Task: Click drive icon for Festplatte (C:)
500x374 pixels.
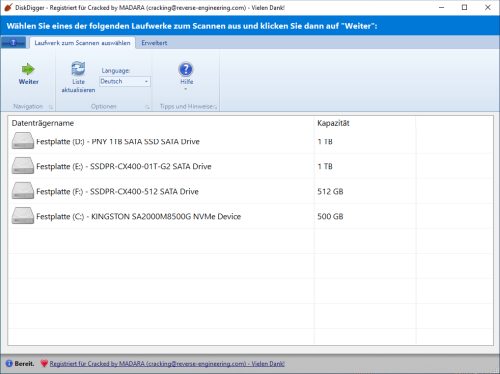Action: [23, 216]
